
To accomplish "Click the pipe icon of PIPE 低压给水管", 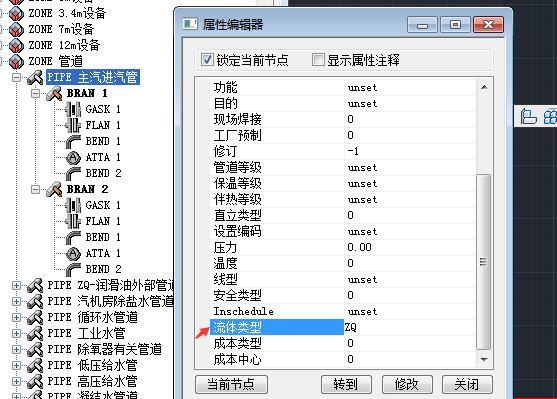I will click(x=35, y=365).
